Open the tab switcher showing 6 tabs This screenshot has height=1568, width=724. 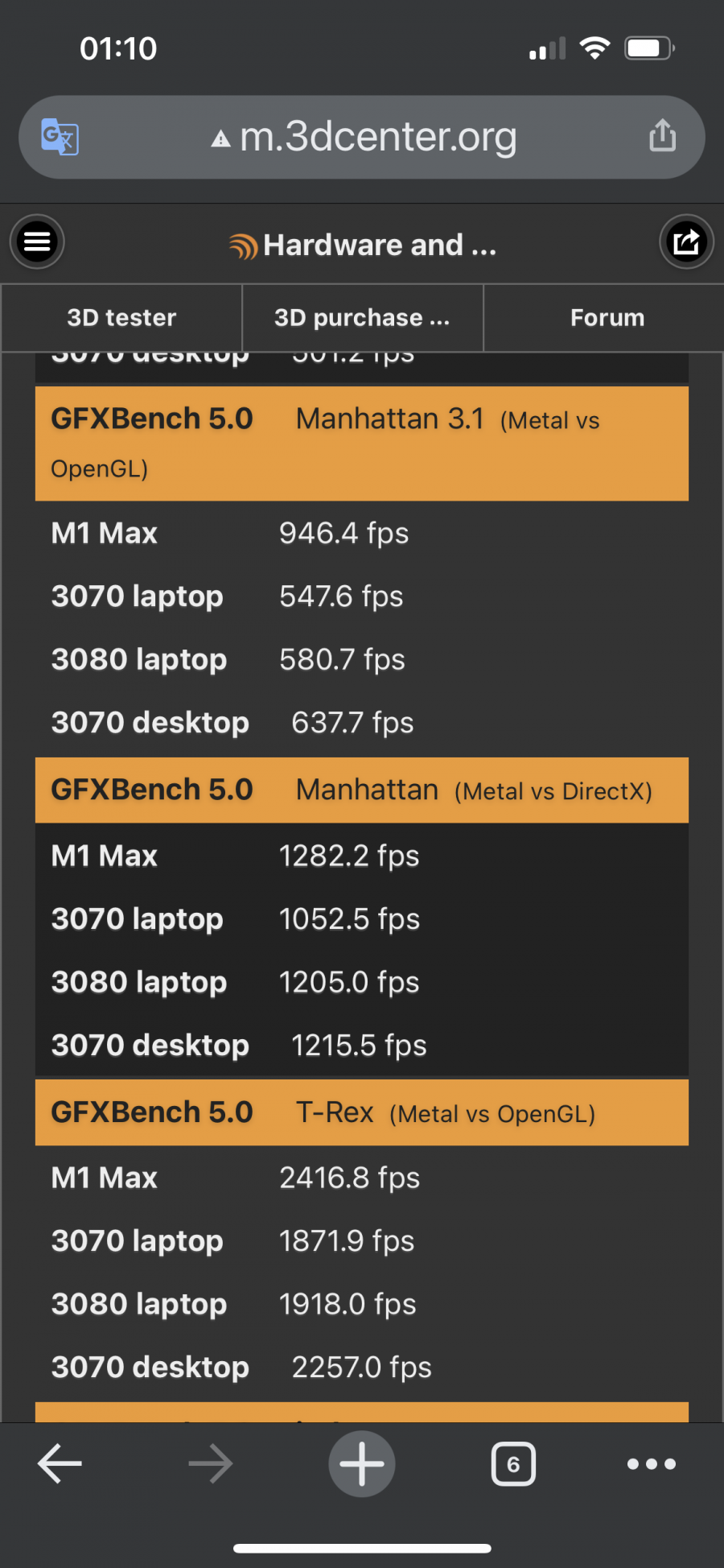tap(513, 1463)
